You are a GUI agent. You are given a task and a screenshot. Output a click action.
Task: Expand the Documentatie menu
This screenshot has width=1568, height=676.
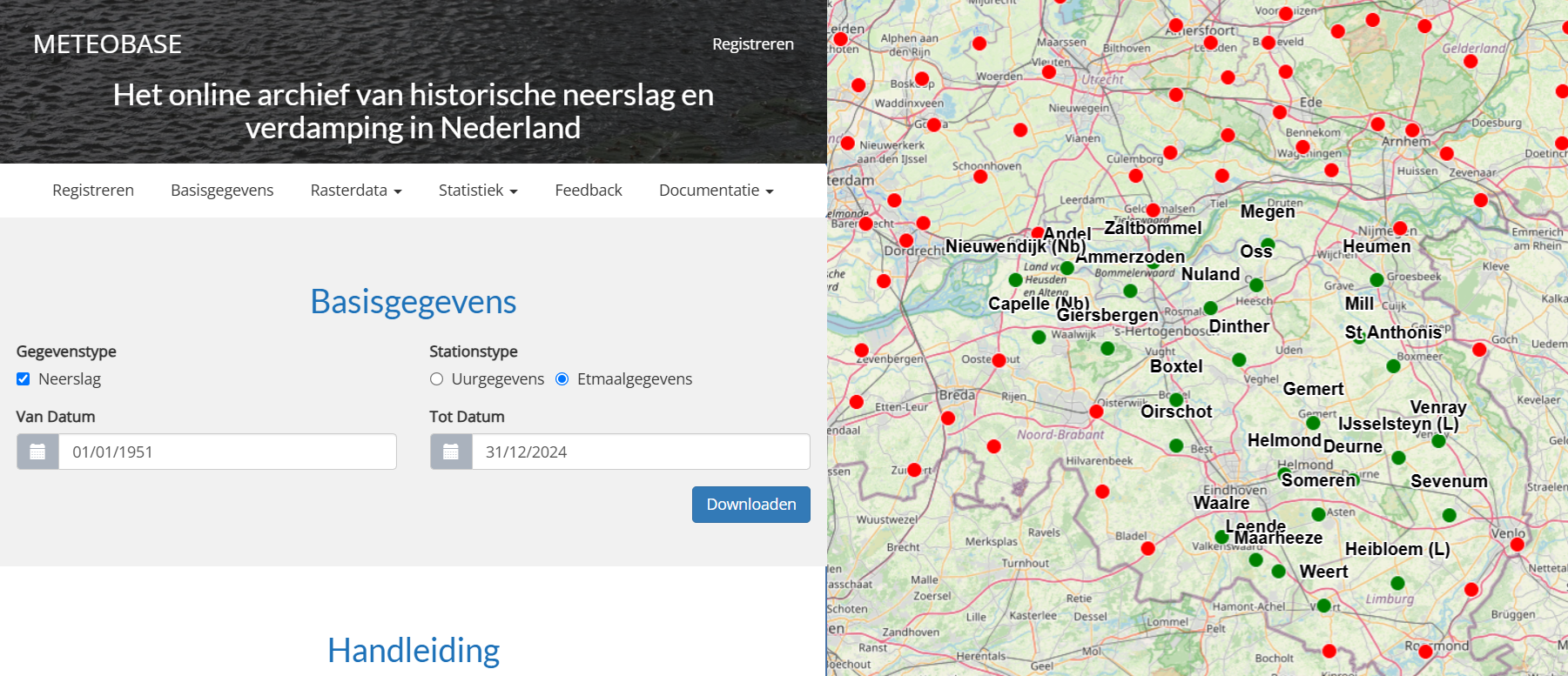[x=716, y=190]
